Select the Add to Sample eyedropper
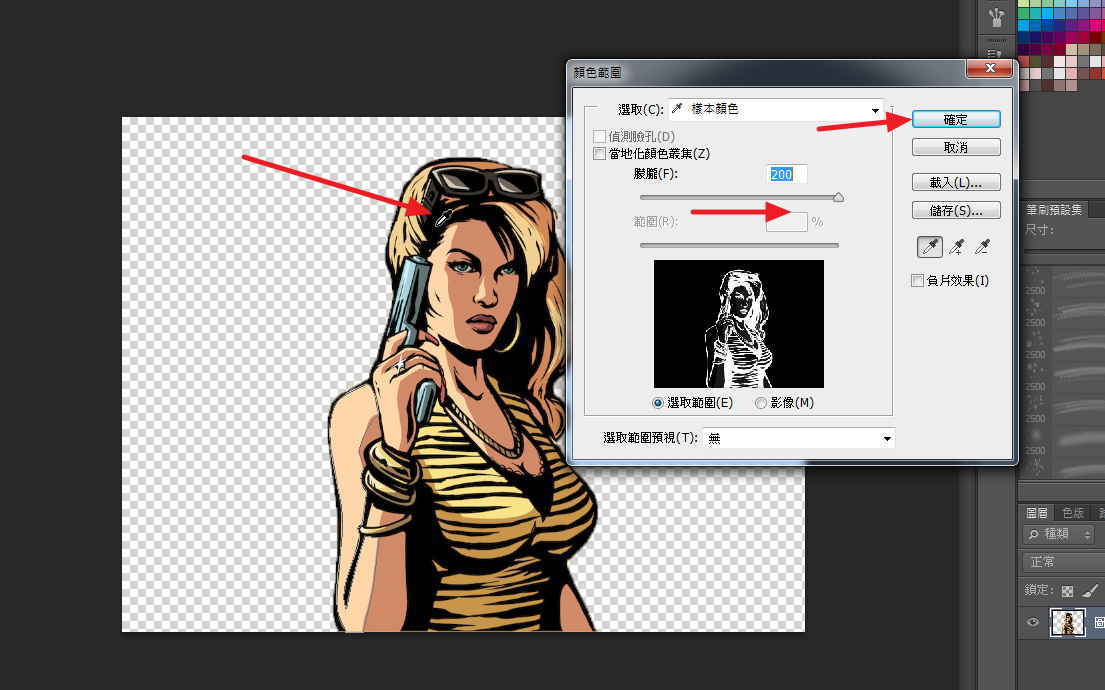1105x690 pixels. (956, 247)
